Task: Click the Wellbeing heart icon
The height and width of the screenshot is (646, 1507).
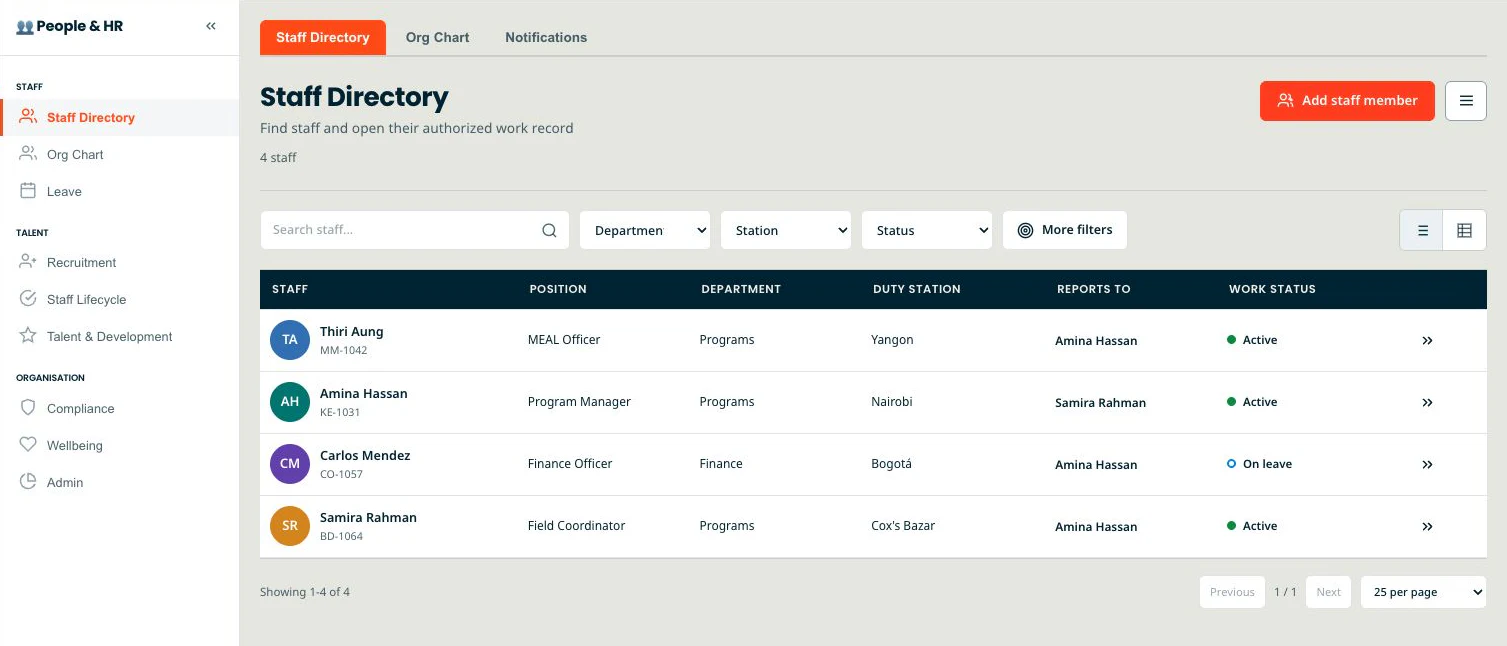Action: tap(28, 445)
